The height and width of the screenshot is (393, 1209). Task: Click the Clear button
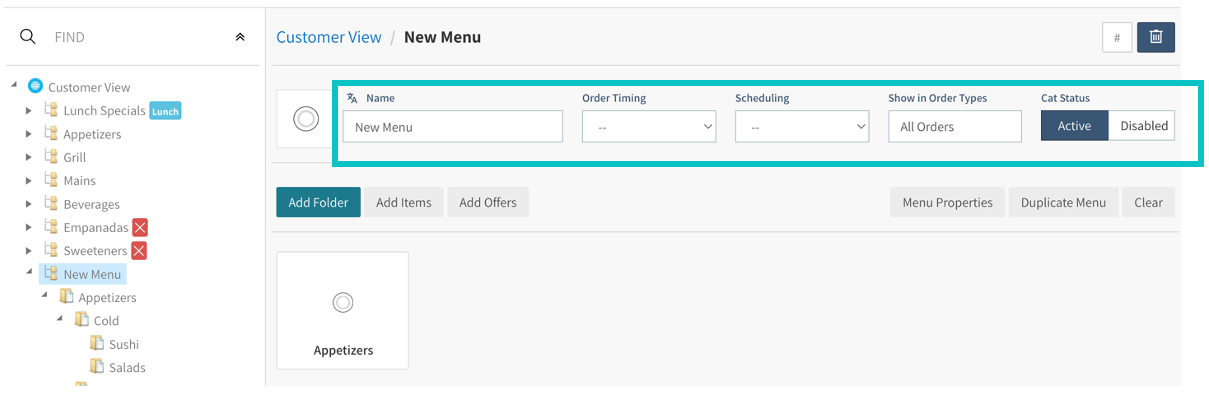click(x=1148, y=202)
